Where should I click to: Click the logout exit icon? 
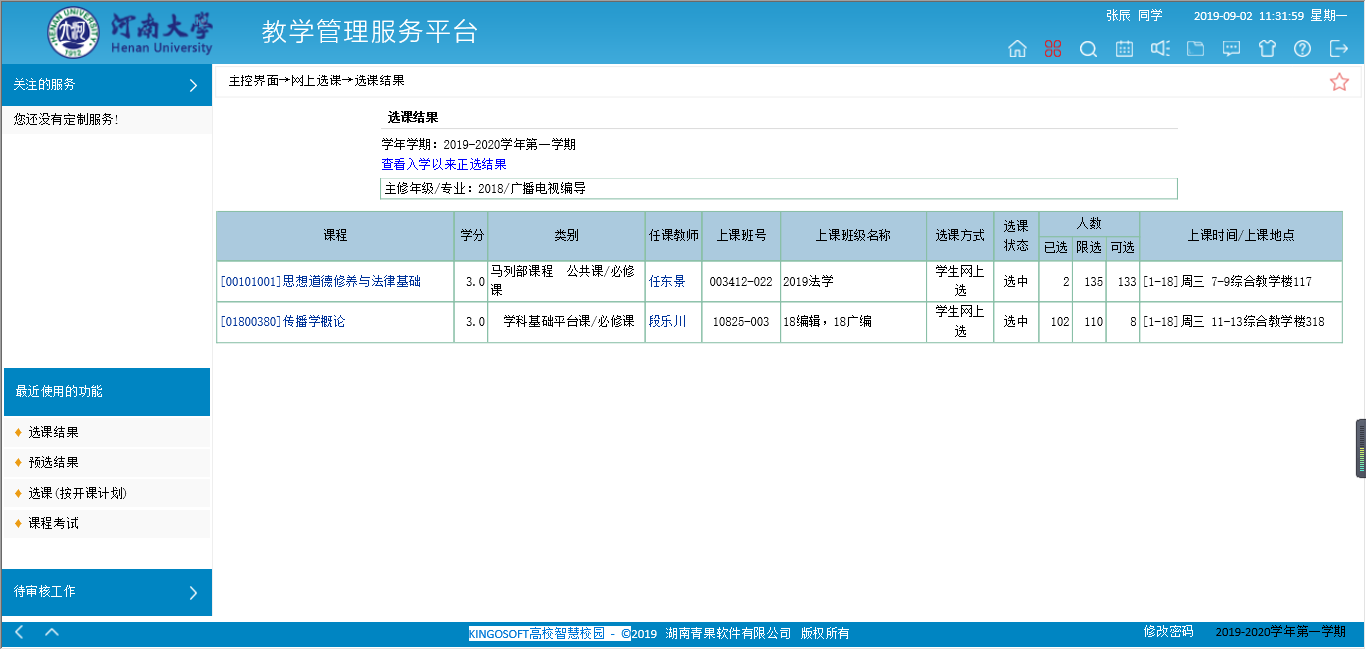[x=1338, y=49]
